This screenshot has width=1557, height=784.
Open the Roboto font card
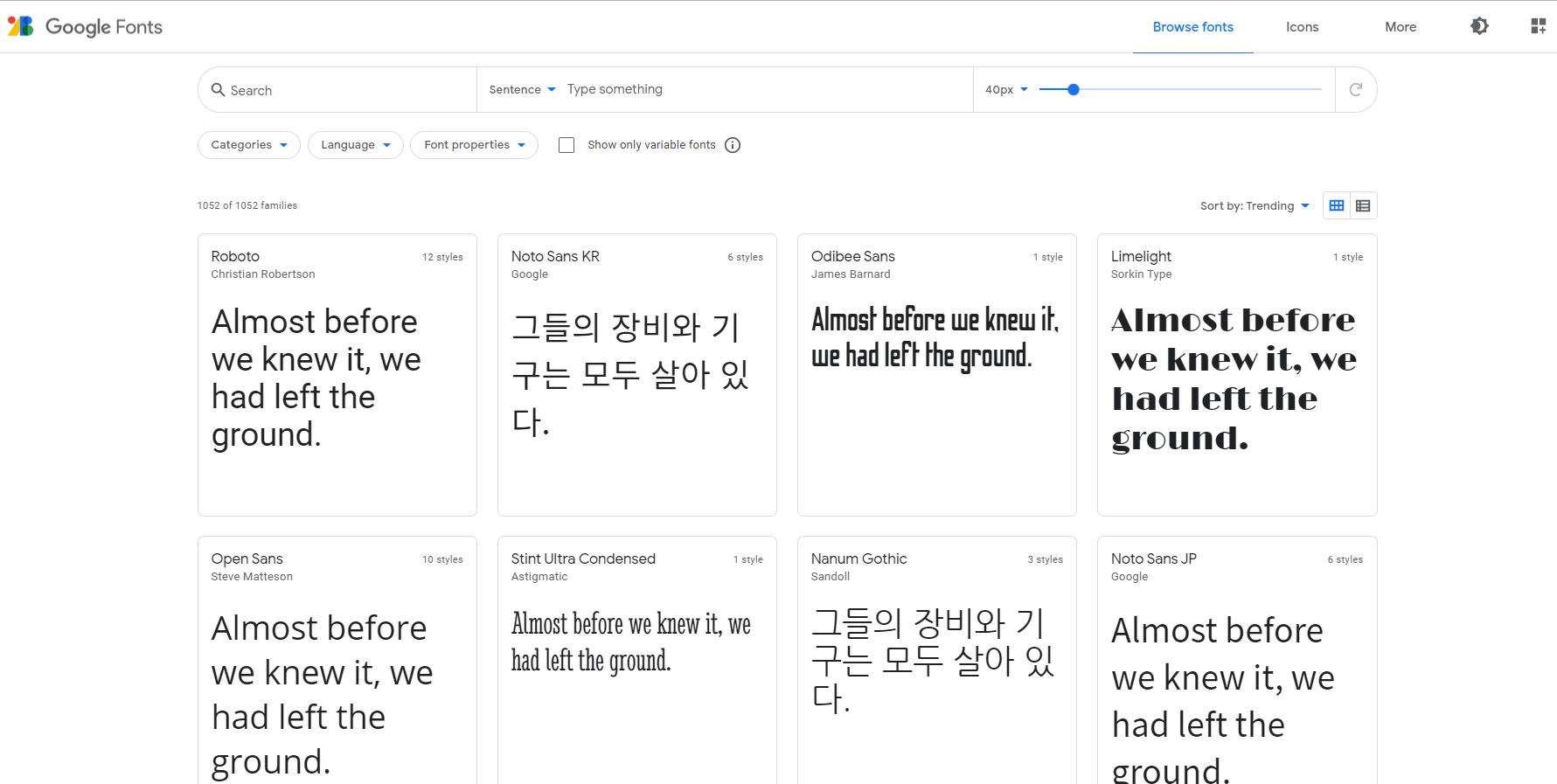pyautogui.click(x=337, y=375)
